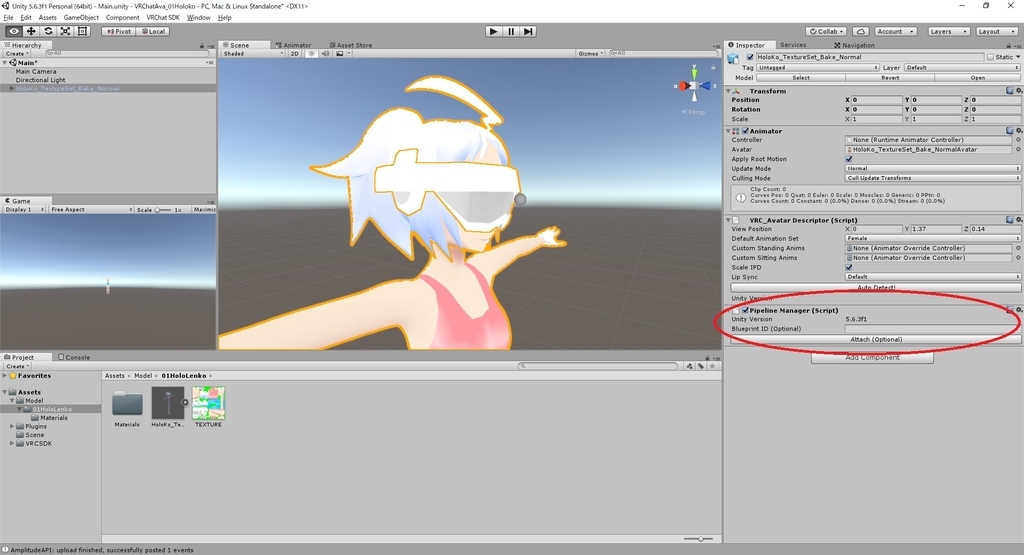Open the Window menu
The image size is (1024, 555).
pyautogui.click(x=199, y=18)
